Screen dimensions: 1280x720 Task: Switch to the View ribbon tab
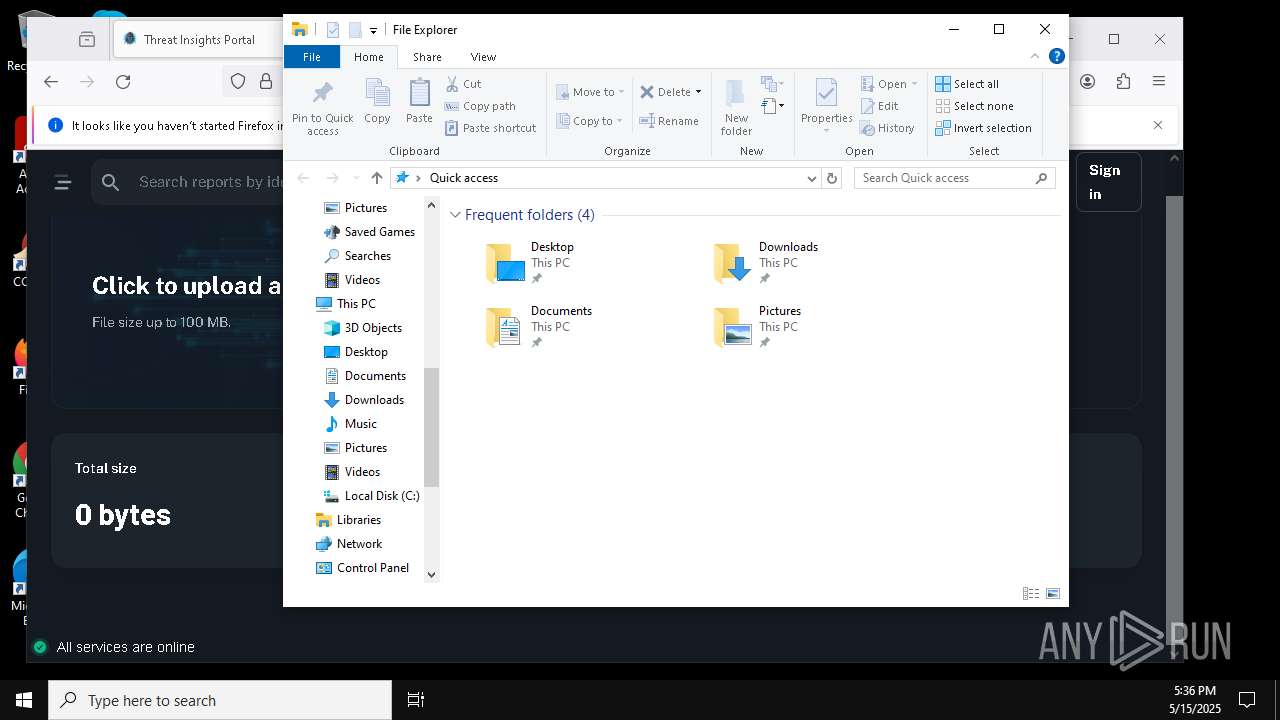click(x=483, y=57)
